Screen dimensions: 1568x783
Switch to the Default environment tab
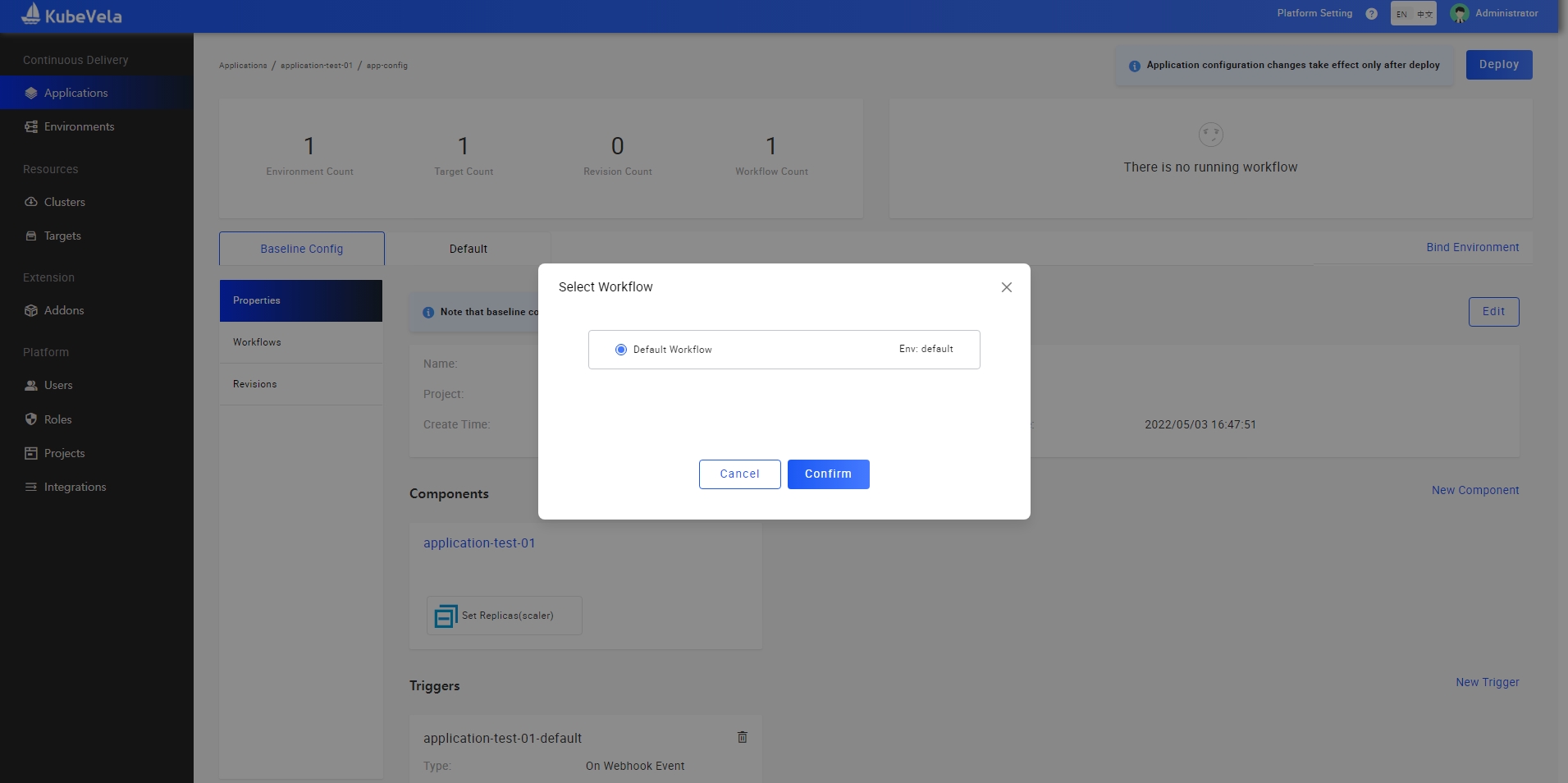coord(468,249)
